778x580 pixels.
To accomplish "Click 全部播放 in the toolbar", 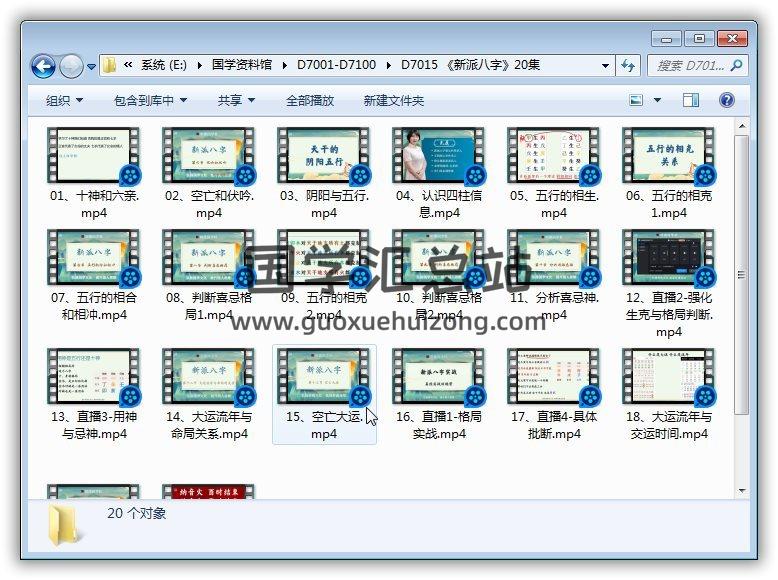I will point(310,101).
